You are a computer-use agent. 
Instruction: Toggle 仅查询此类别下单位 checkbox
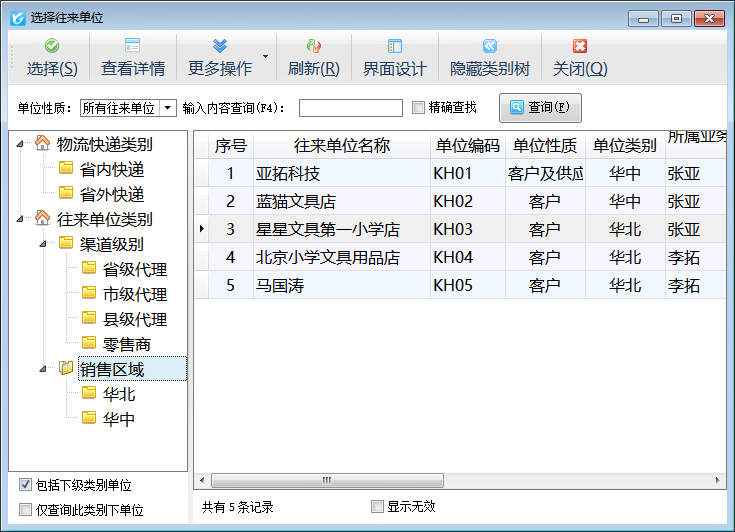click(26, 510)
